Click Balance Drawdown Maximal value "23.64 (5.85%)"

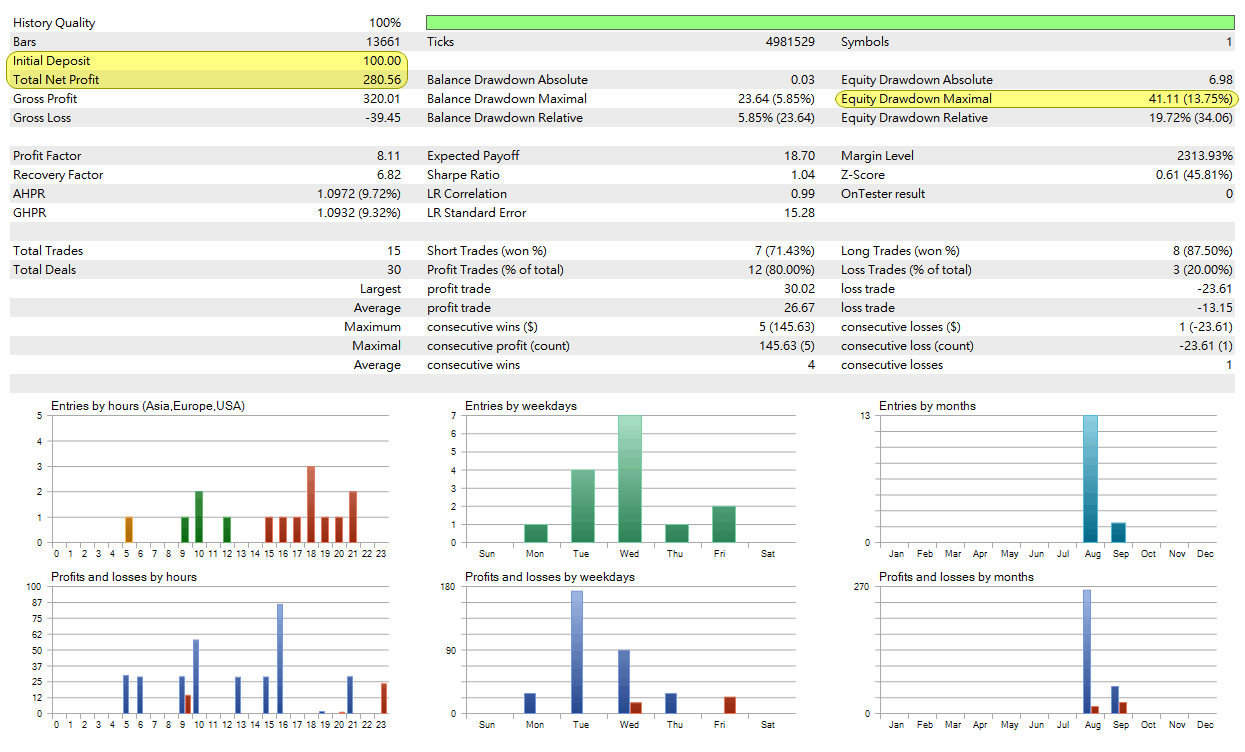777,99
